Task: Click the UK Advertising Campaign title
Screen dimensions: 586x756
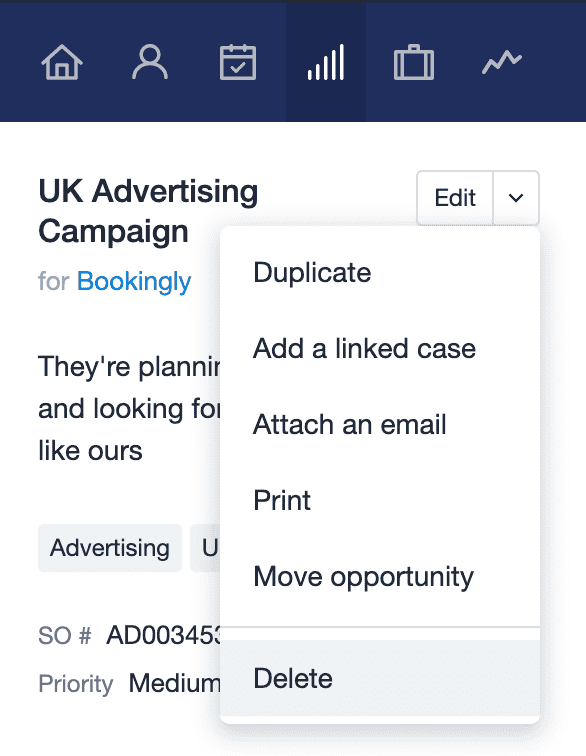Action: (x=148, y=211)
